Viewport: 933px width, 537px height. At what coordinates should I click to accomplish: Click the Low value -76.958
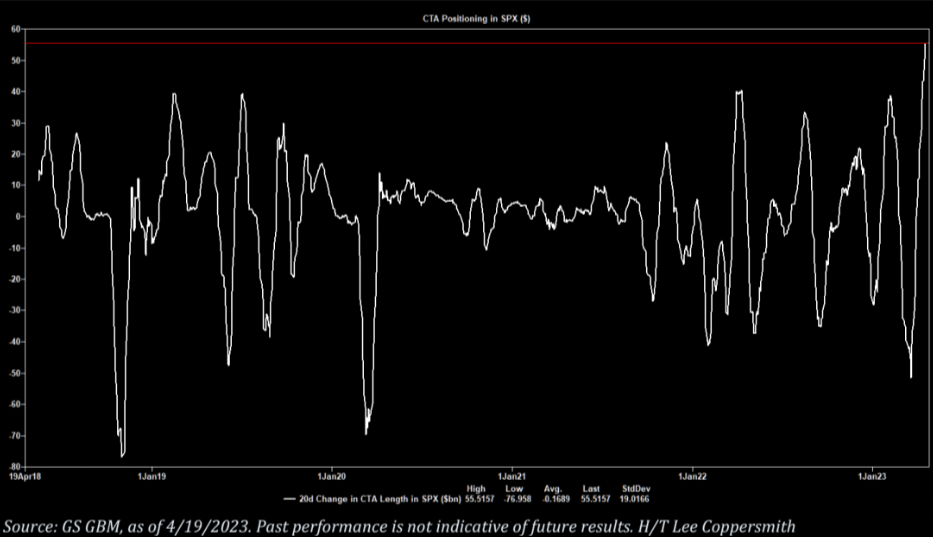click(517, 499)
